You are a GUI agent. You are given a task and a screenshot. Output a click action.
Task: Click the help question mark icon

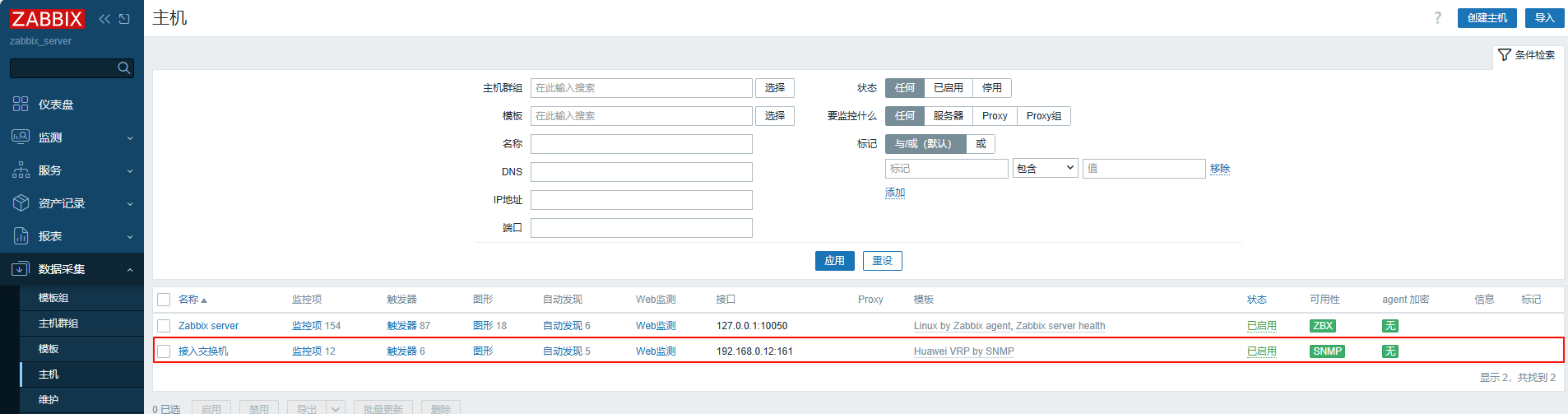1437,18
